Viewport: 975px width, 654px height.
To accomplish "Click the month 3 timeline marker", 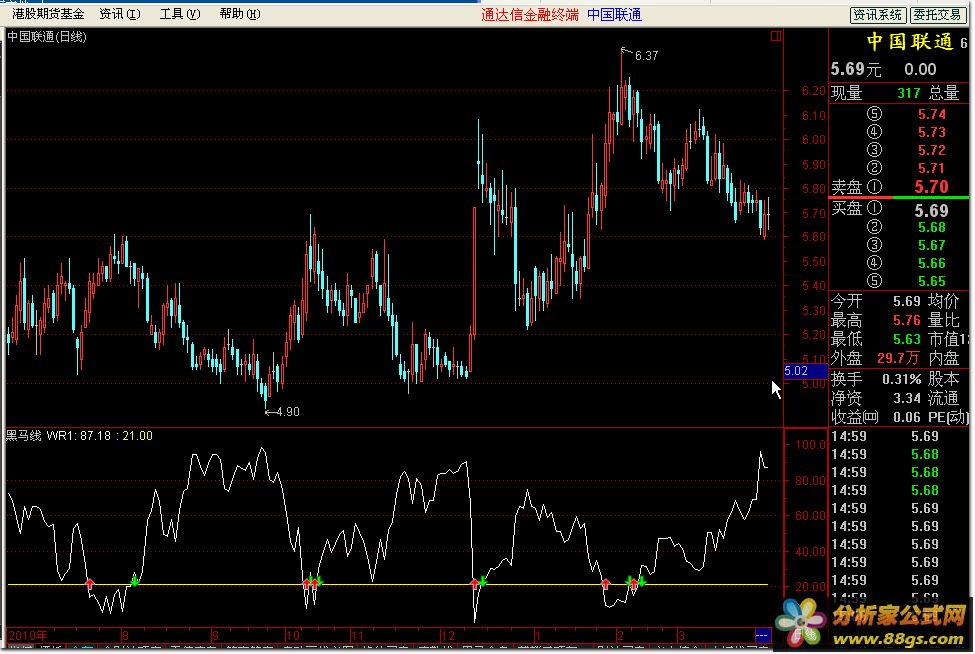I will 682,635.
